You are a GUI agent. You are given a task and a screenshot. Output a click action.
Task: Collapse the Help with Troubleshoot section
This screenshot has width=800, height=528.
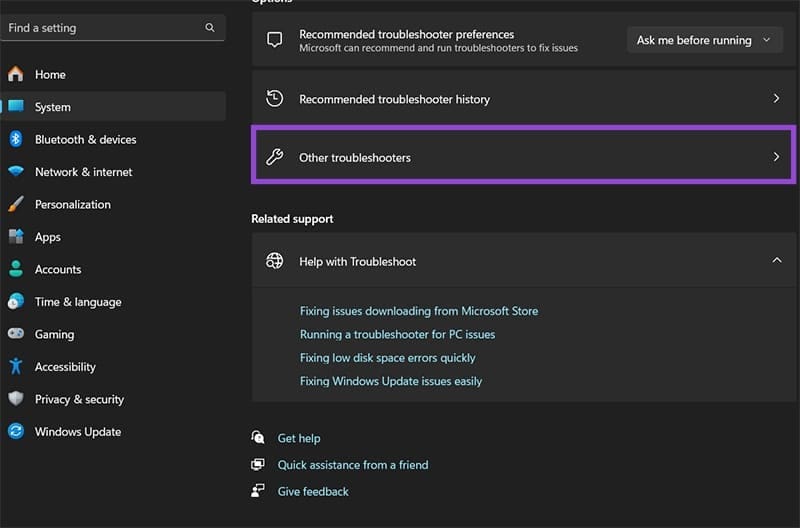pos(776,261)
